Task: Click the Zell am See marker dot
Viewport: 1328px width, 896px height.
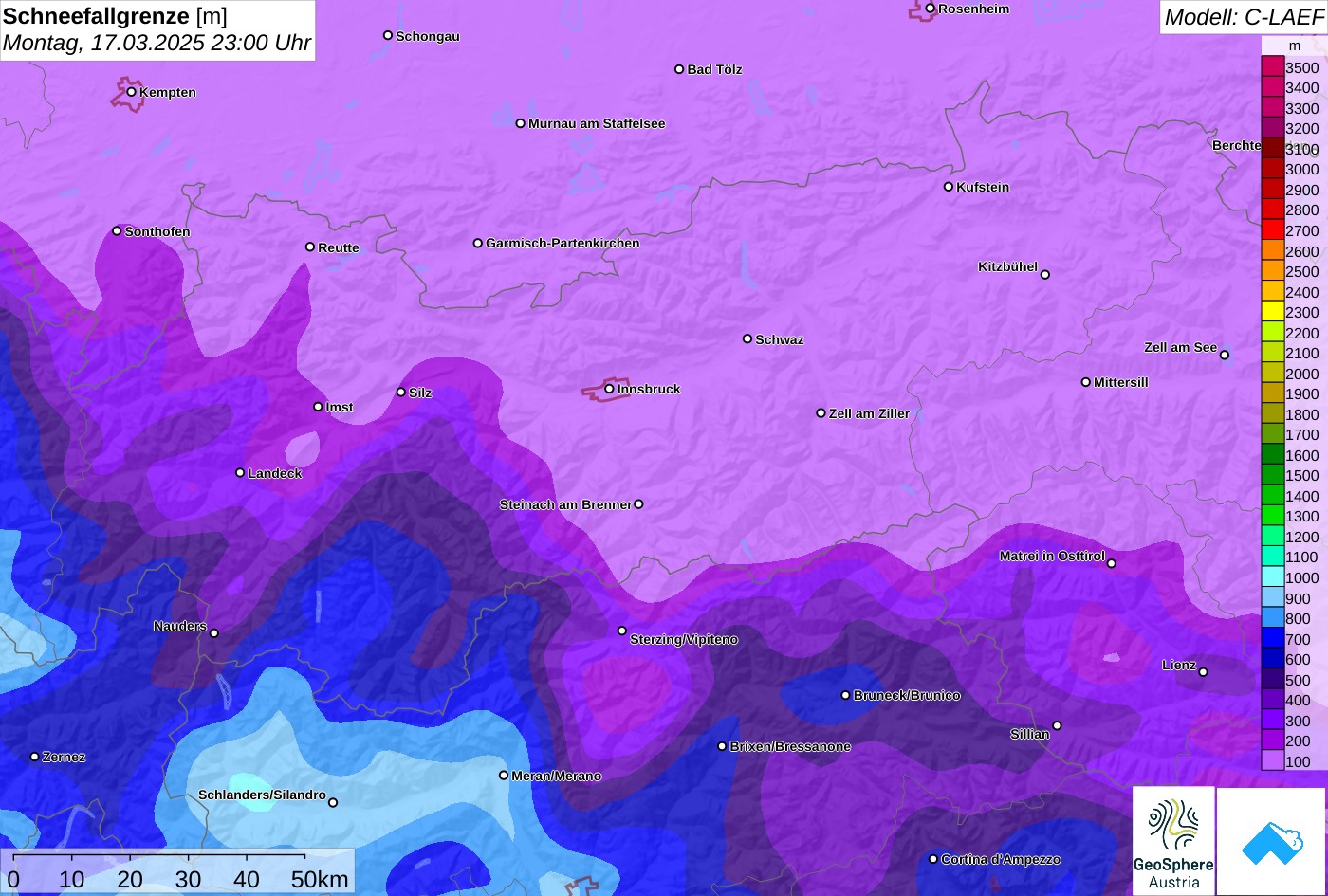Action: point(1225,355)
